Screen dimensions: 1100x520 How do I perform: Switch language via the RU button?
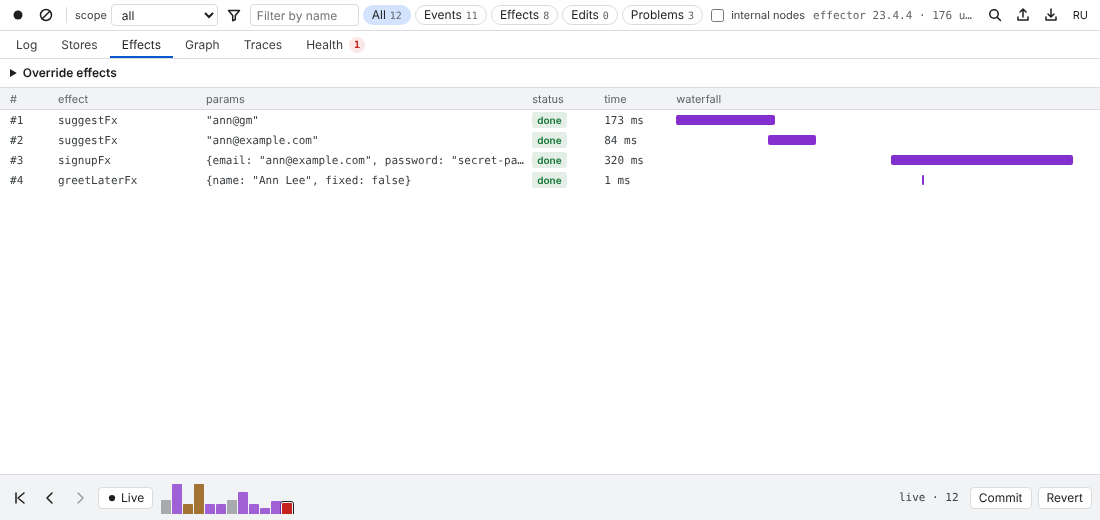[x=1080, y=15]
